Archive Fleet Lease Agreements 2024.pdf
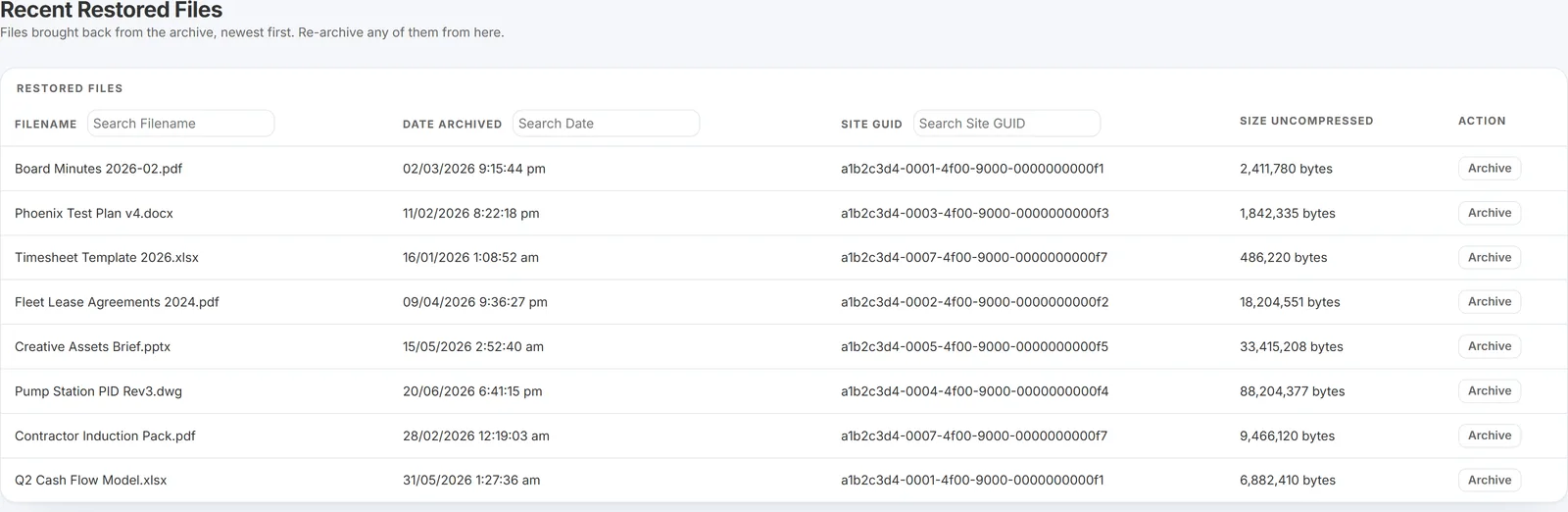This screenshot has height=512, width=1568. pyautogui.click(x=1490, y=302)
